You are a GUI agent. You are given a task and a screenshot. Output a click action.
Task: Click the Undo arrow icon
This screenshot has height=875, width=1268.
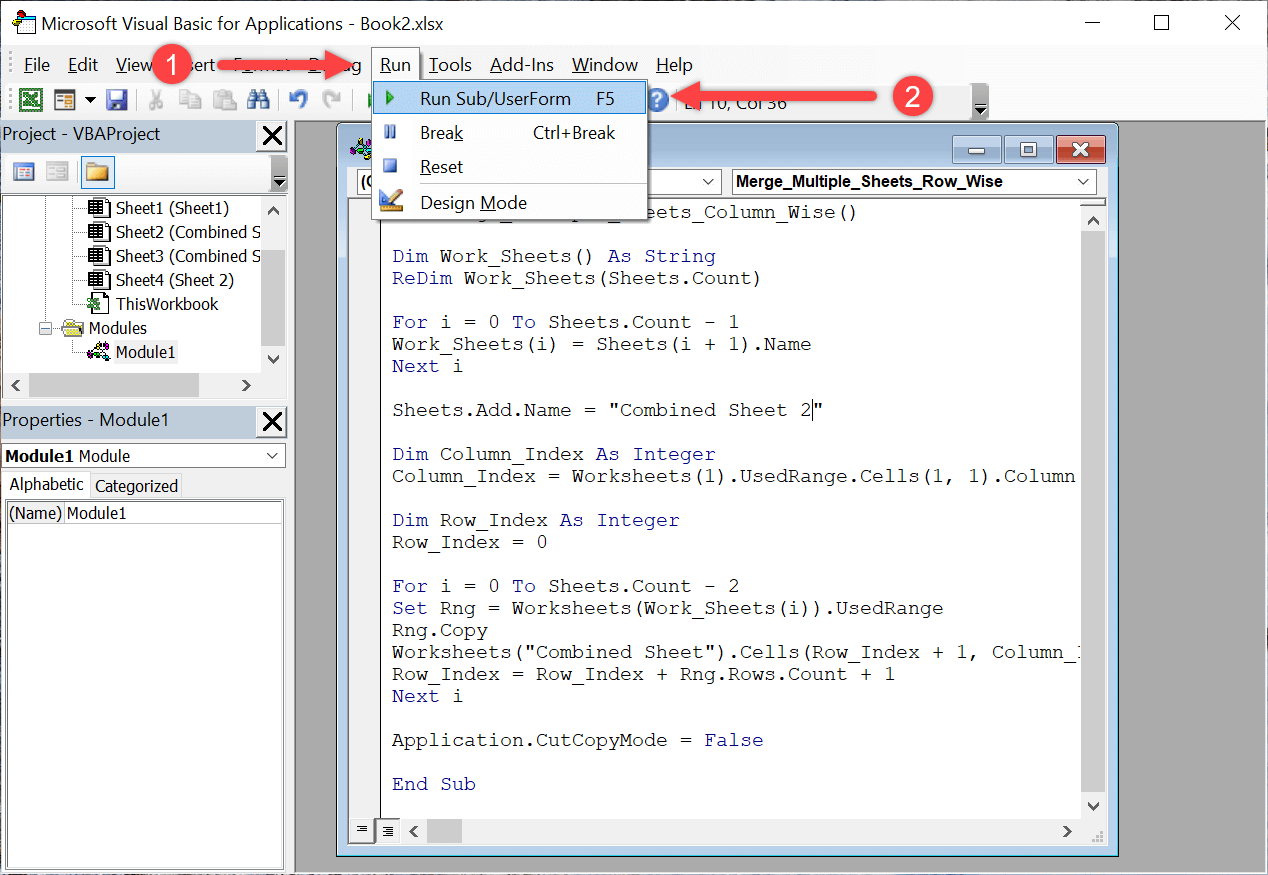[298, 99]
